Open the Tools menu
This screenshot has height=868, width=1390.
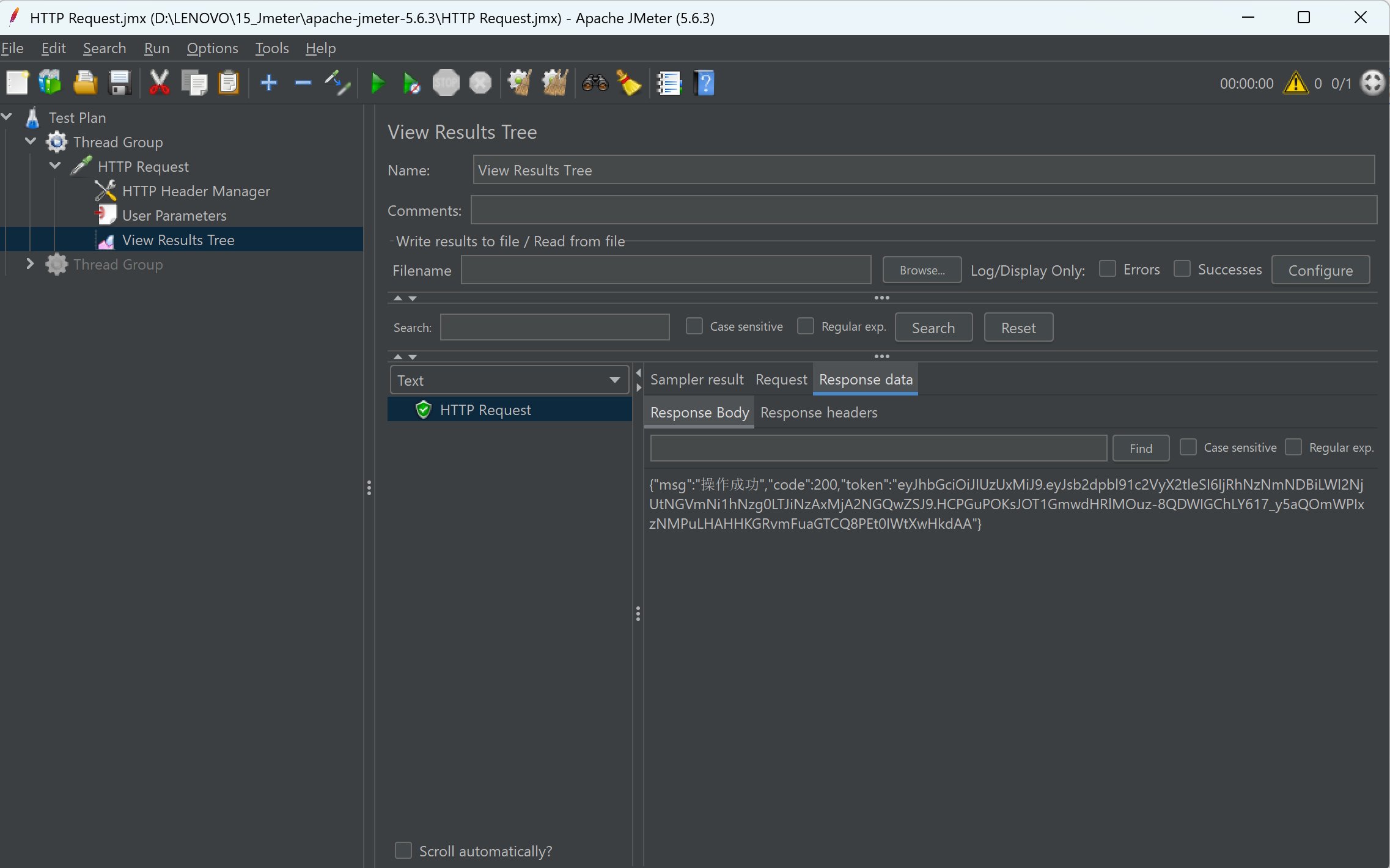(x=271, y=48)
